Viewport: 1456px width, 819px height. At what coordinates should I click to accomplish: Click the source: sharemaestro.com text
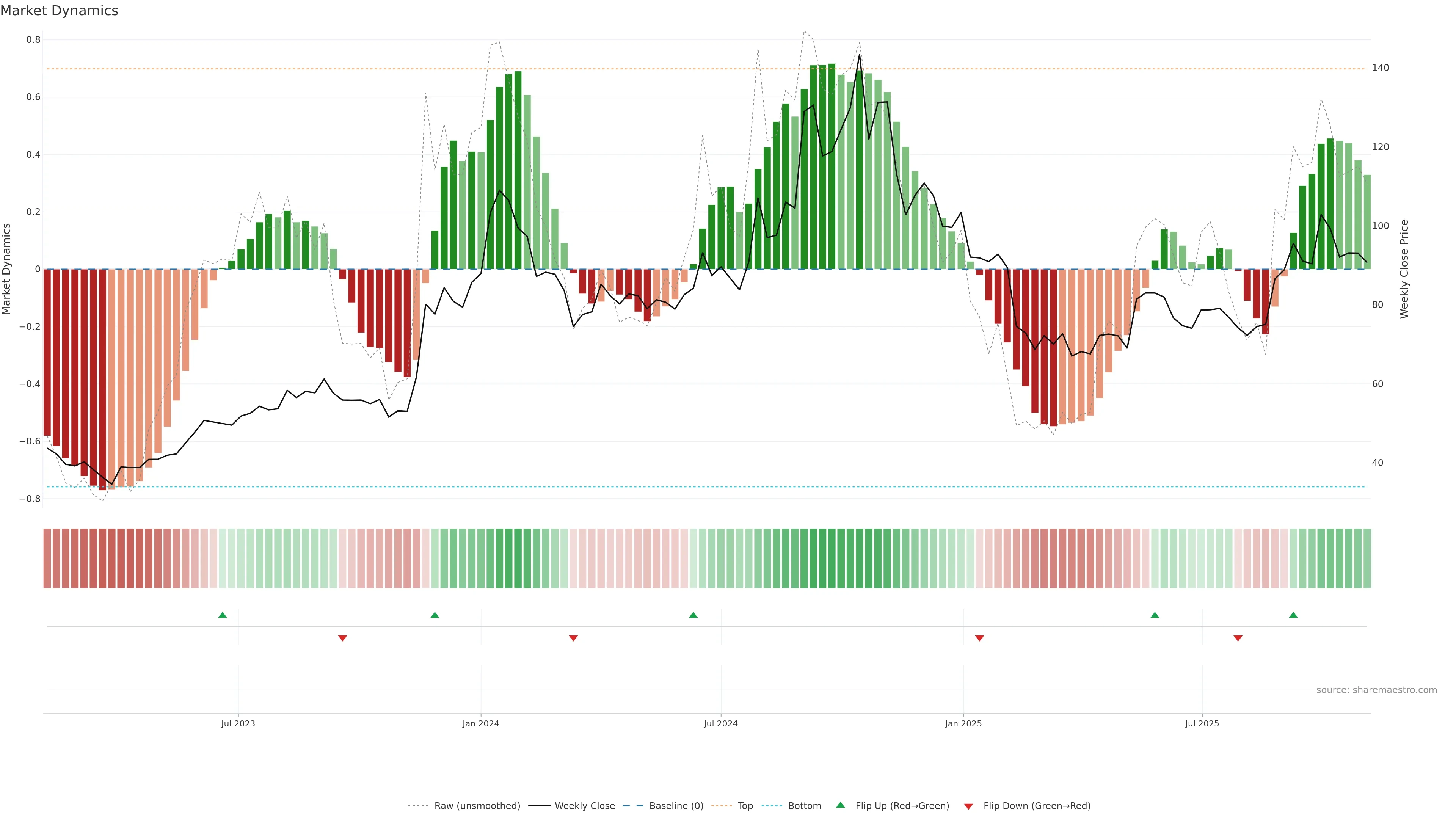tap(1376, 690)
